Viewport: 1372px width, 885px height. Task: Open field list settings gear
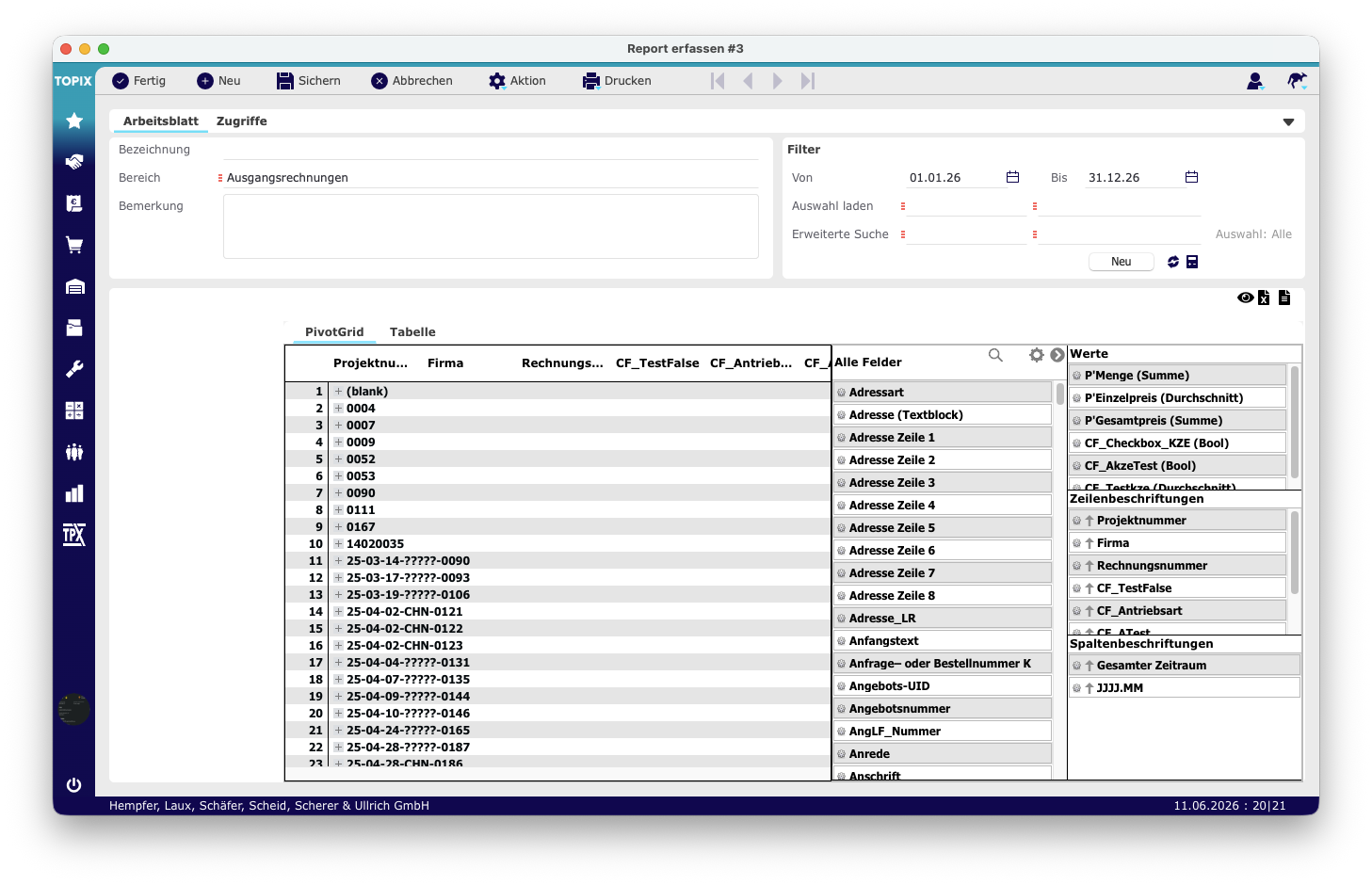tap(1037, 355)
